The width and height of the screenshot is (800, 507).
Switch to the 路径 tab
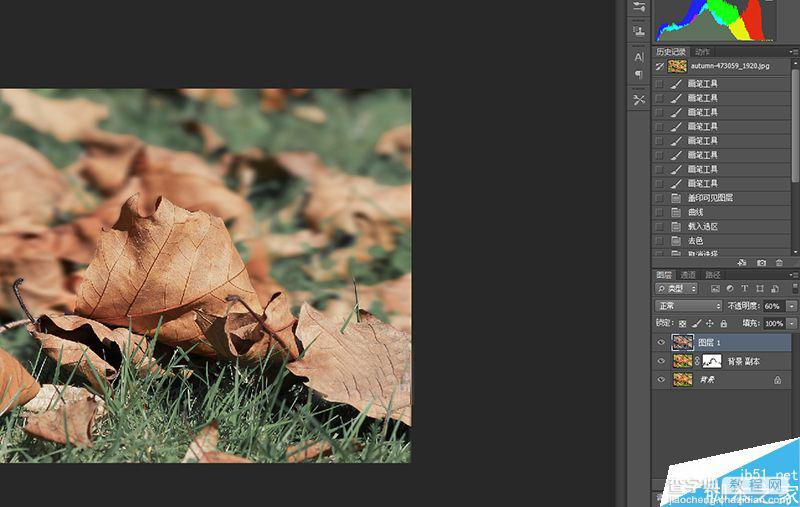[x=713, y=275]
